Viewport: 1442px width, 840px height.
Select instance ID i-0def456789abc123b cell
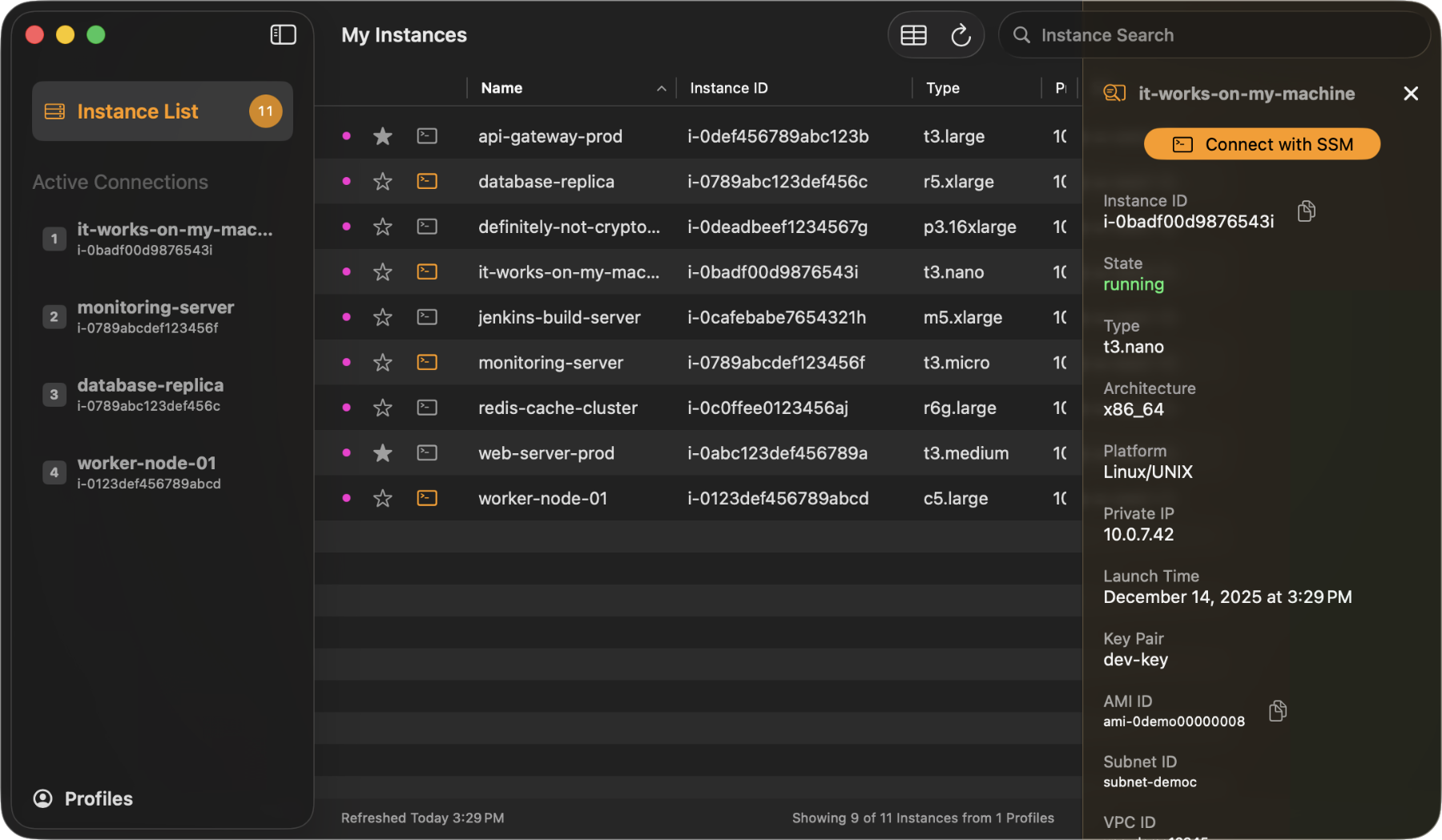pos(778,136)
